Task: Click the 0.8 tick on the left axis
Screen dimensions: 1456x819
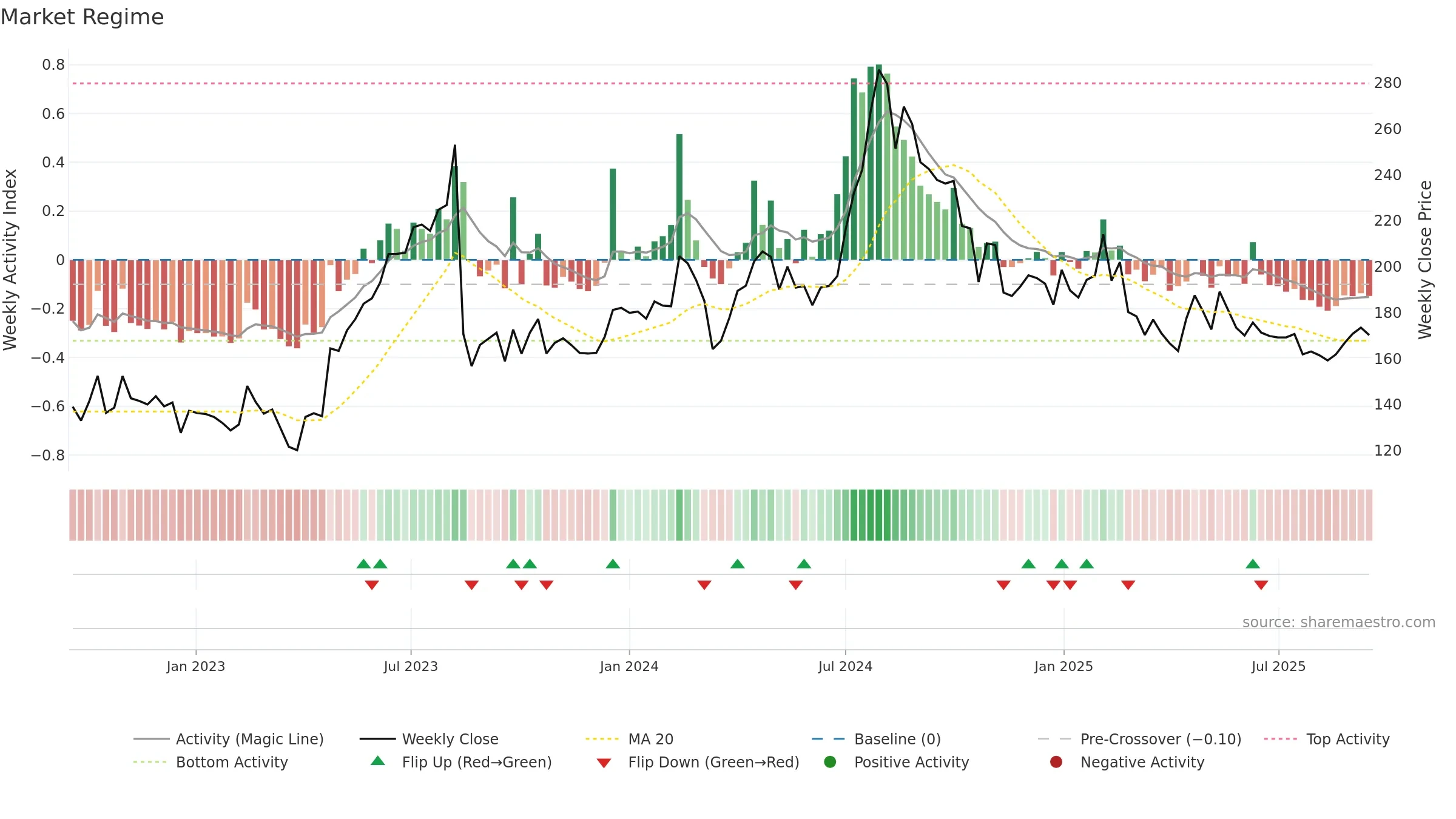Action: tap(53, 65)
